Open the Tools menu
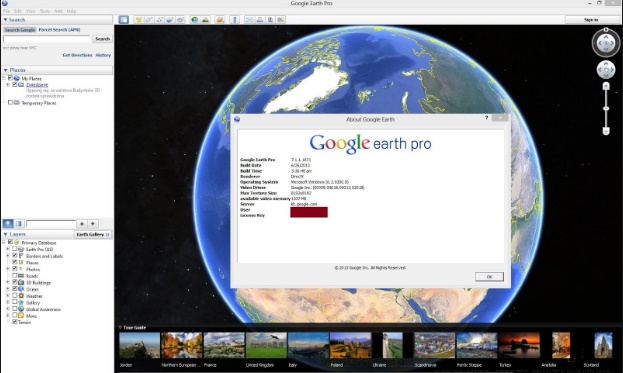 tap(45, 11)
